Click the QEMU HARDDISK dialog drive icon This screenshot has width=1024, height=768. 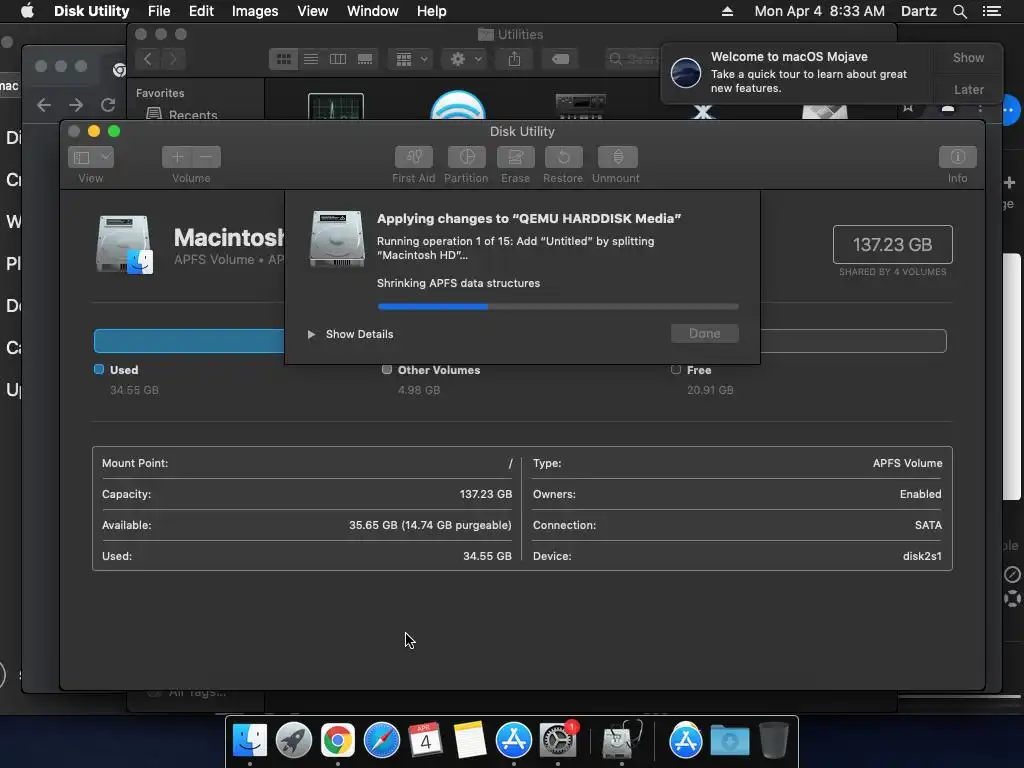coord(337,238)
